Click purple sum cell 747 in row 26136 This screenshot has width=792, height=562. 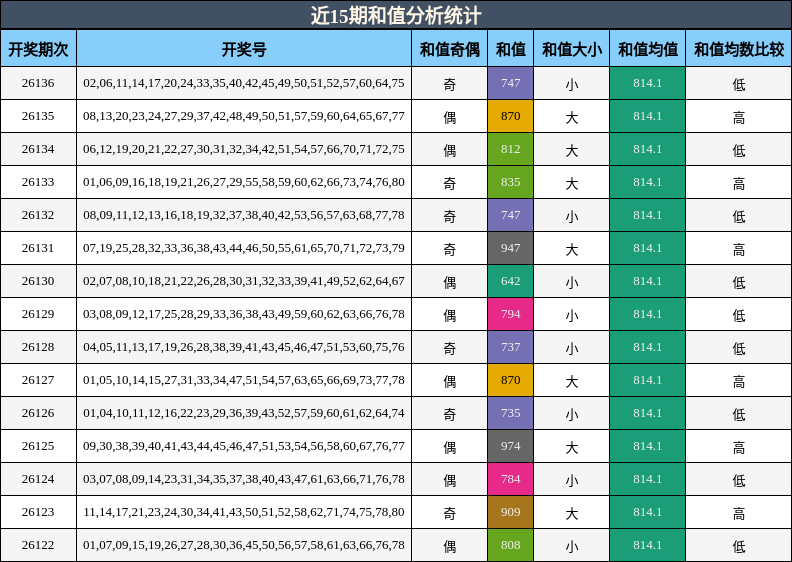click(511, 83)
